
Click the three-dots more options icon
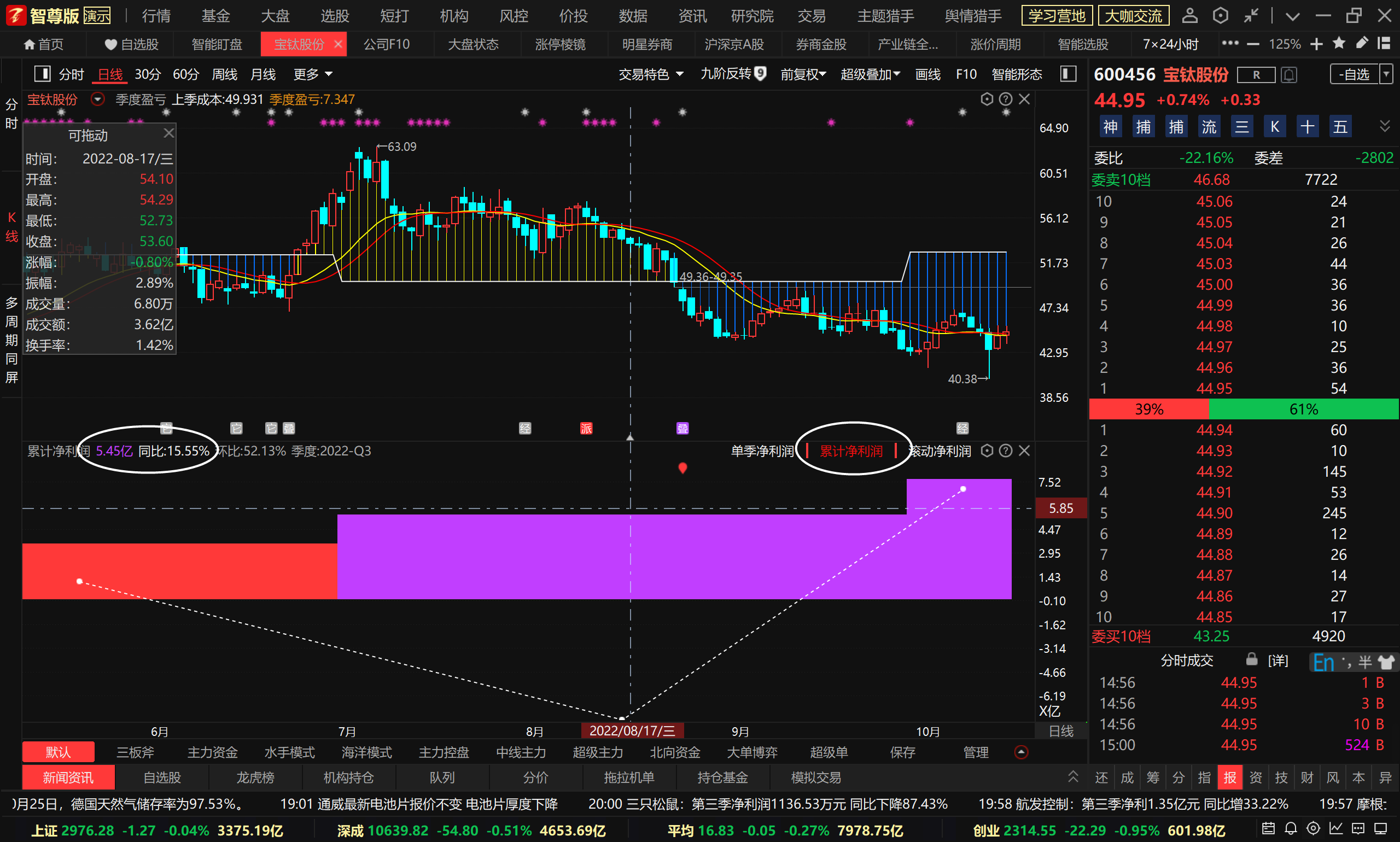click(1230, 43)
